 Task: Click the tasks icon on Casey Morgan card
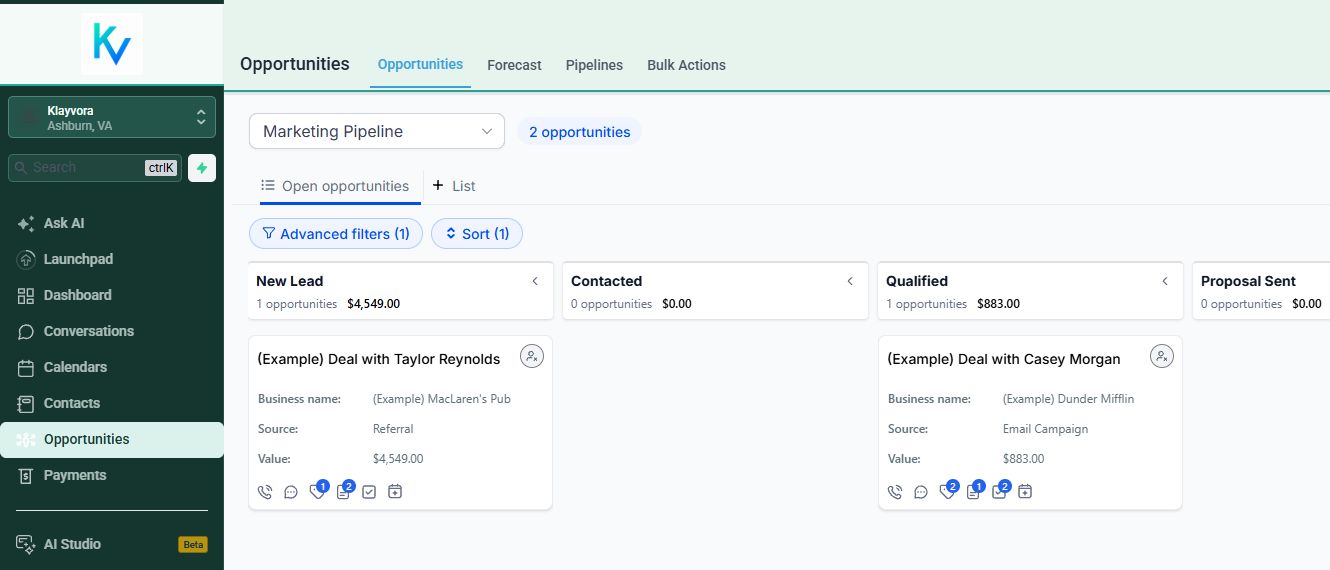point(1000,491)
